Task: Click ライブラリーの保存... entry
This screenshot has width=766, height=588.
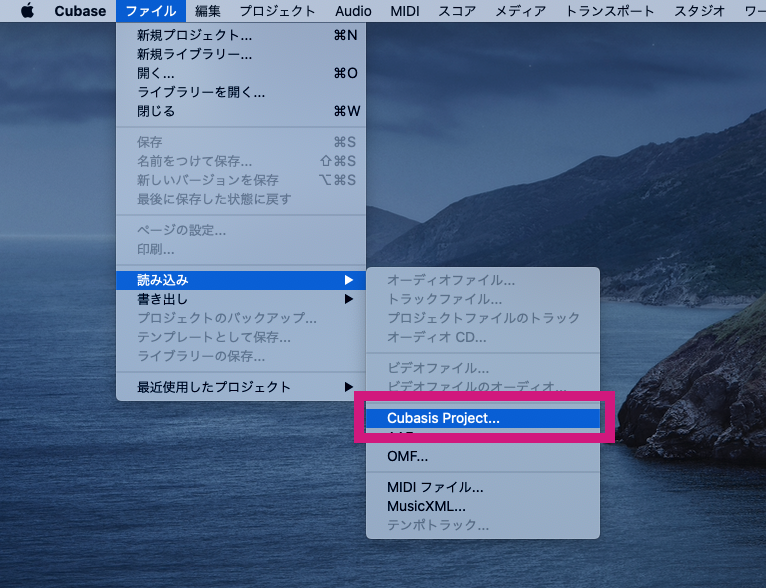Action: [x=241, y=356]
